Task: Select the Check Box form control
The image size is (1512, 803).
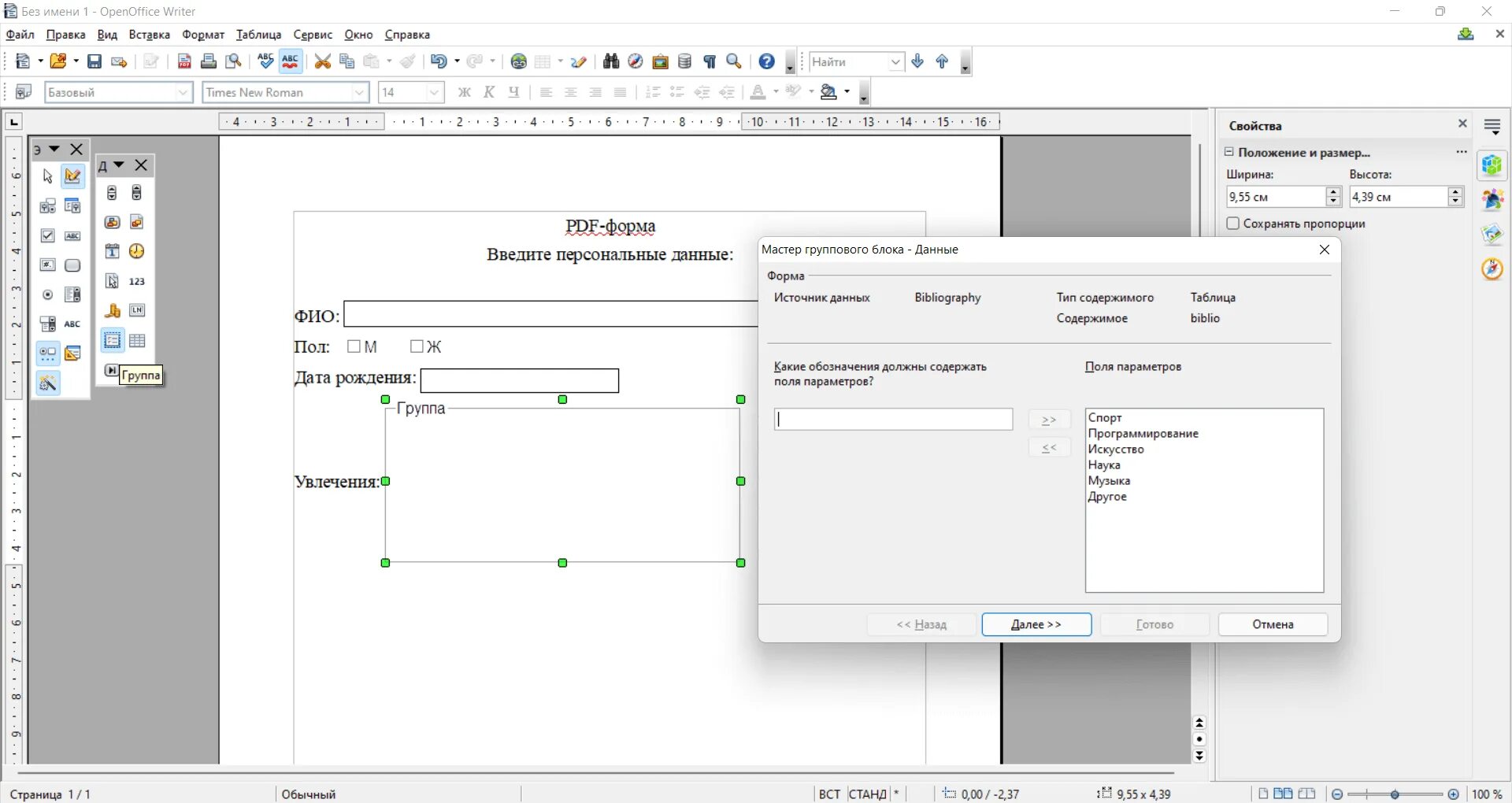Action: coord(48,235)
